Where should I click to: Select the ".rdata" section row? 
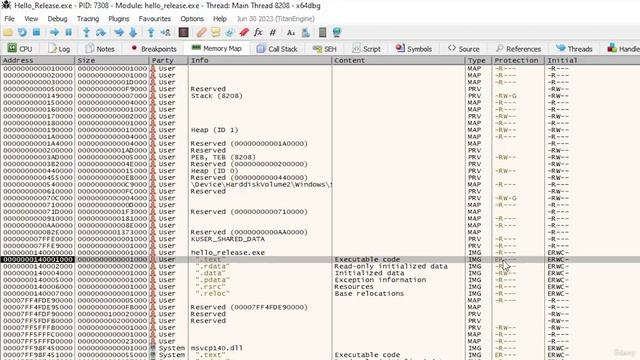(x=320, y=266)
